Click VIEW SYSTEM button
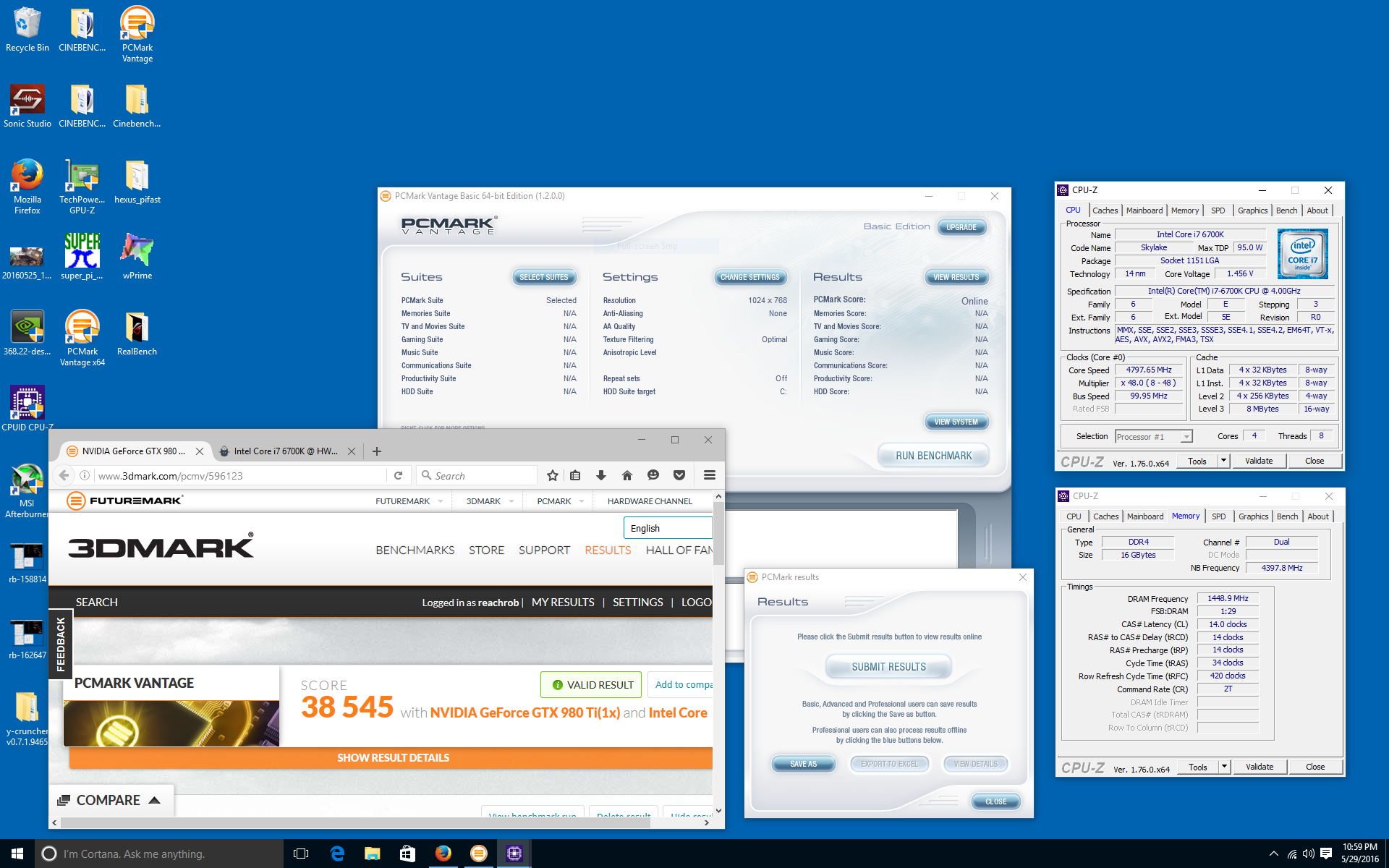 pos(956,422)
